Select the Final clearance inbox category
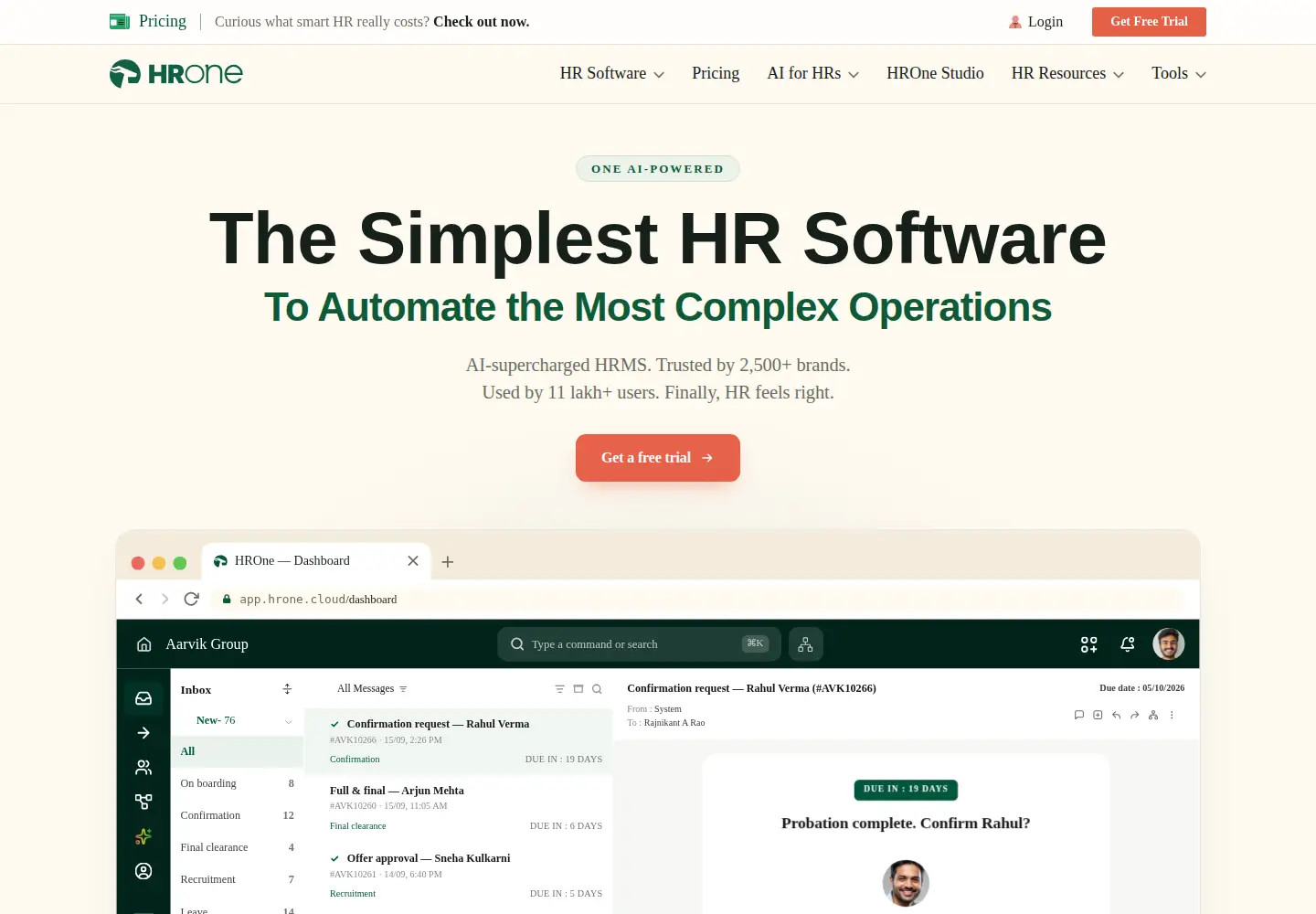The image size is (1316, 914). (x=238, y=847)
